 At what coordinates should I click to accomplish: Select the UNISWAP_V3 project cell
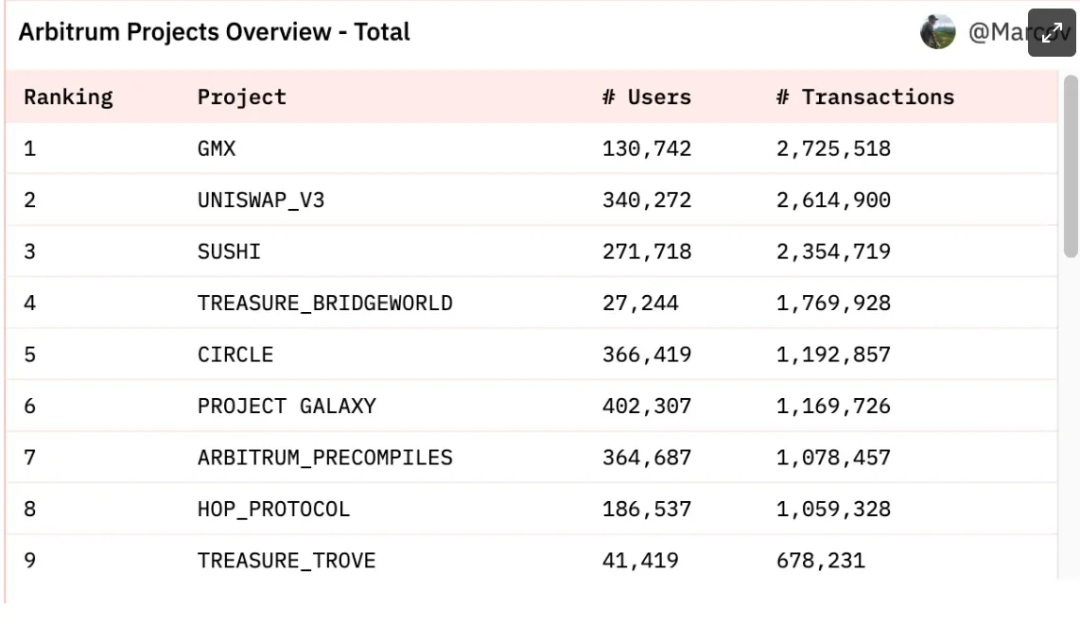[260, 200]
